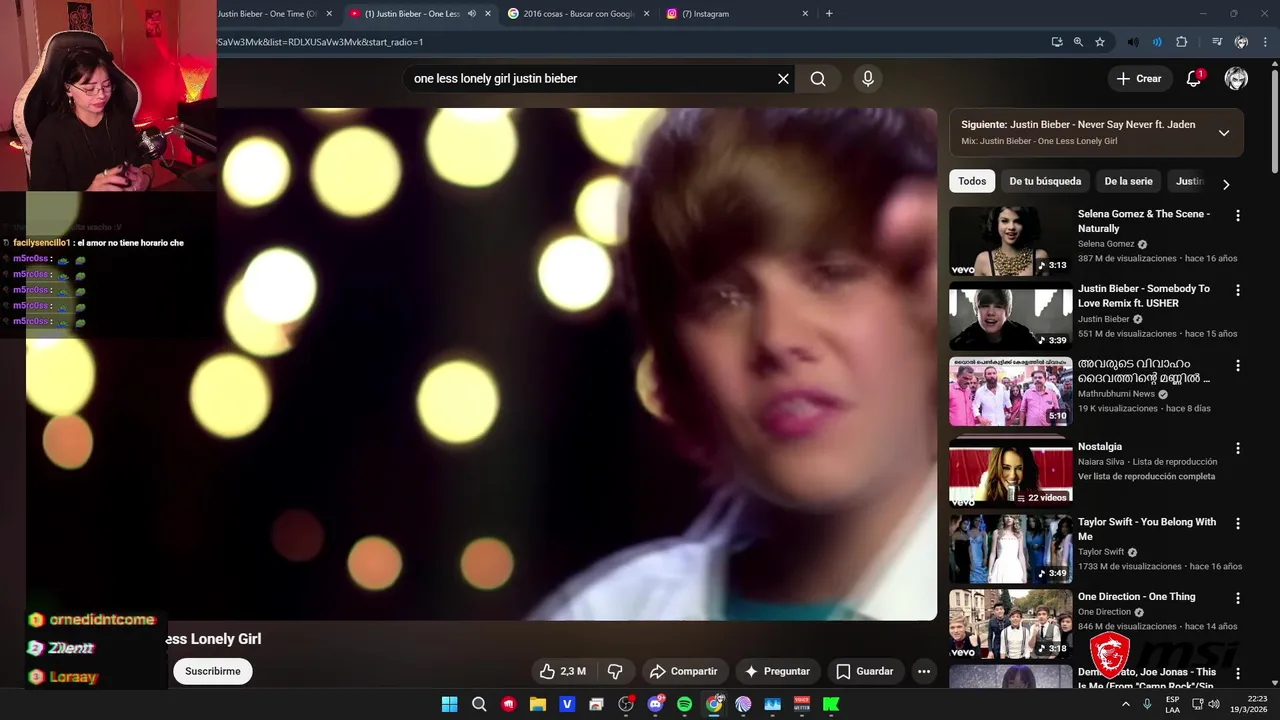Open the green Kick app in taskbar
The height and width of the screenshot is (720, 1280).
(x=831, y=704)
